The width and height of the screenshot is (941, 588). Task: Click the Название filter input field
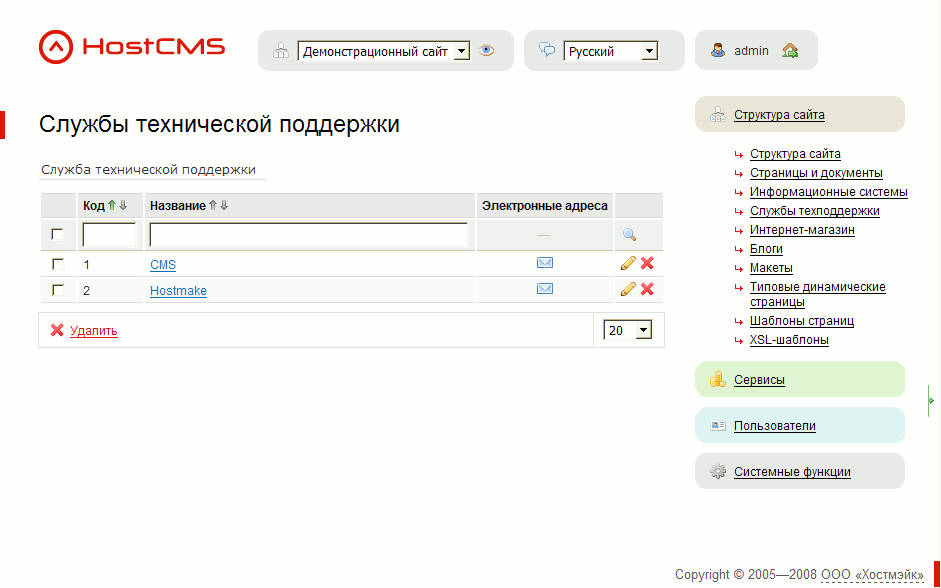(309, 235)
